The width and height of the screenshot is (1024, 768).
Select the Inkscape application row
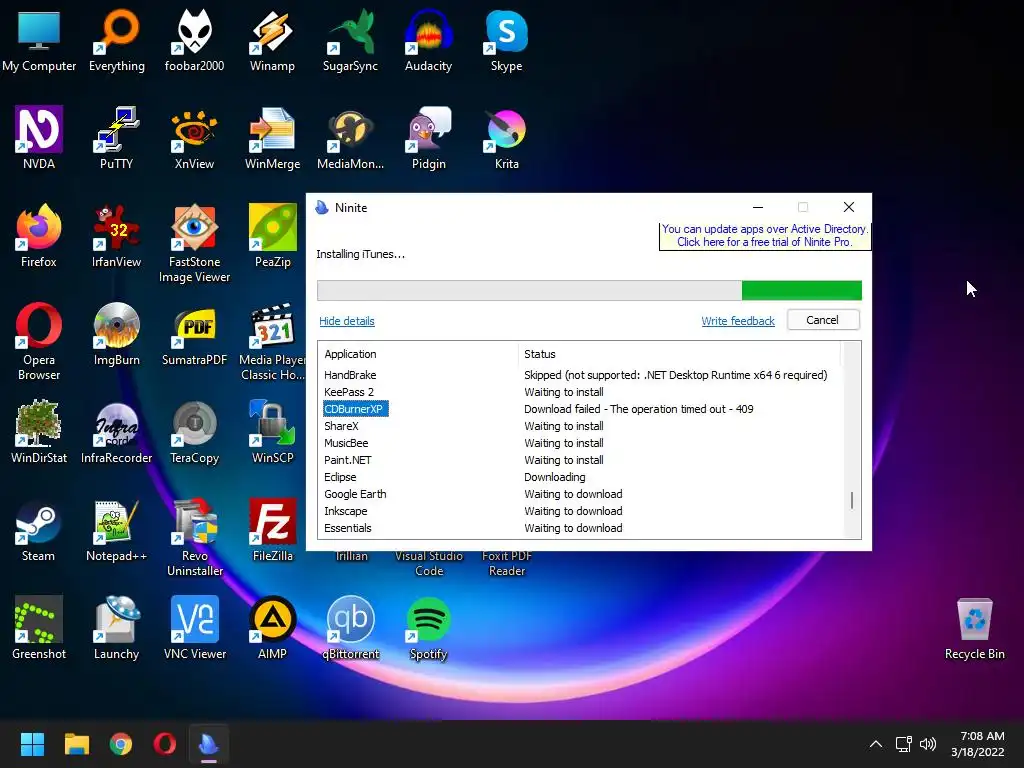(582, 511)
